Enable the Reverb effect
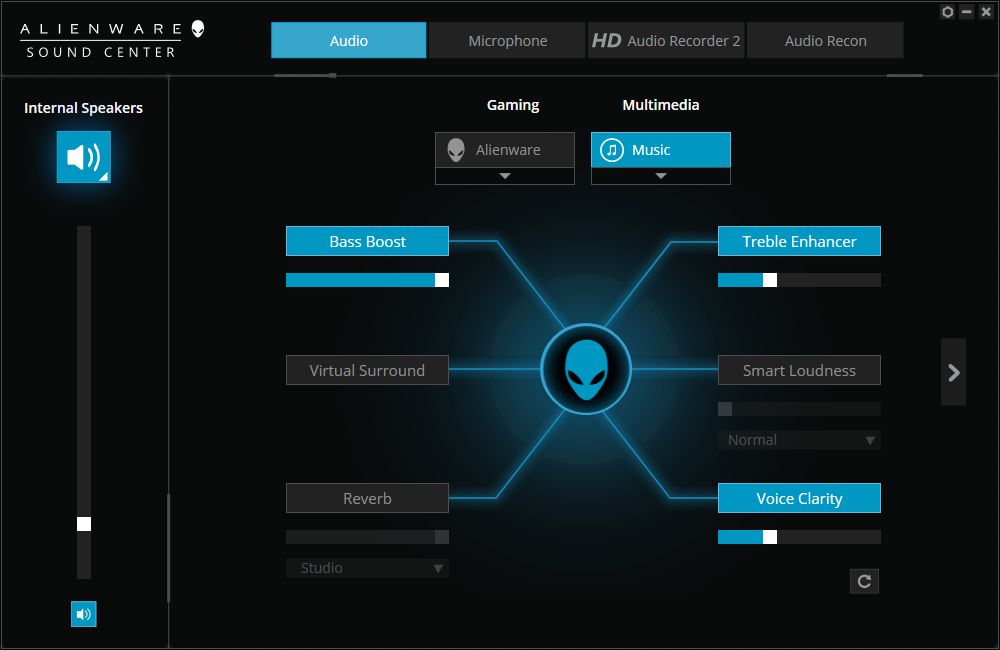 pyautogui.click(x=367, y=498)
